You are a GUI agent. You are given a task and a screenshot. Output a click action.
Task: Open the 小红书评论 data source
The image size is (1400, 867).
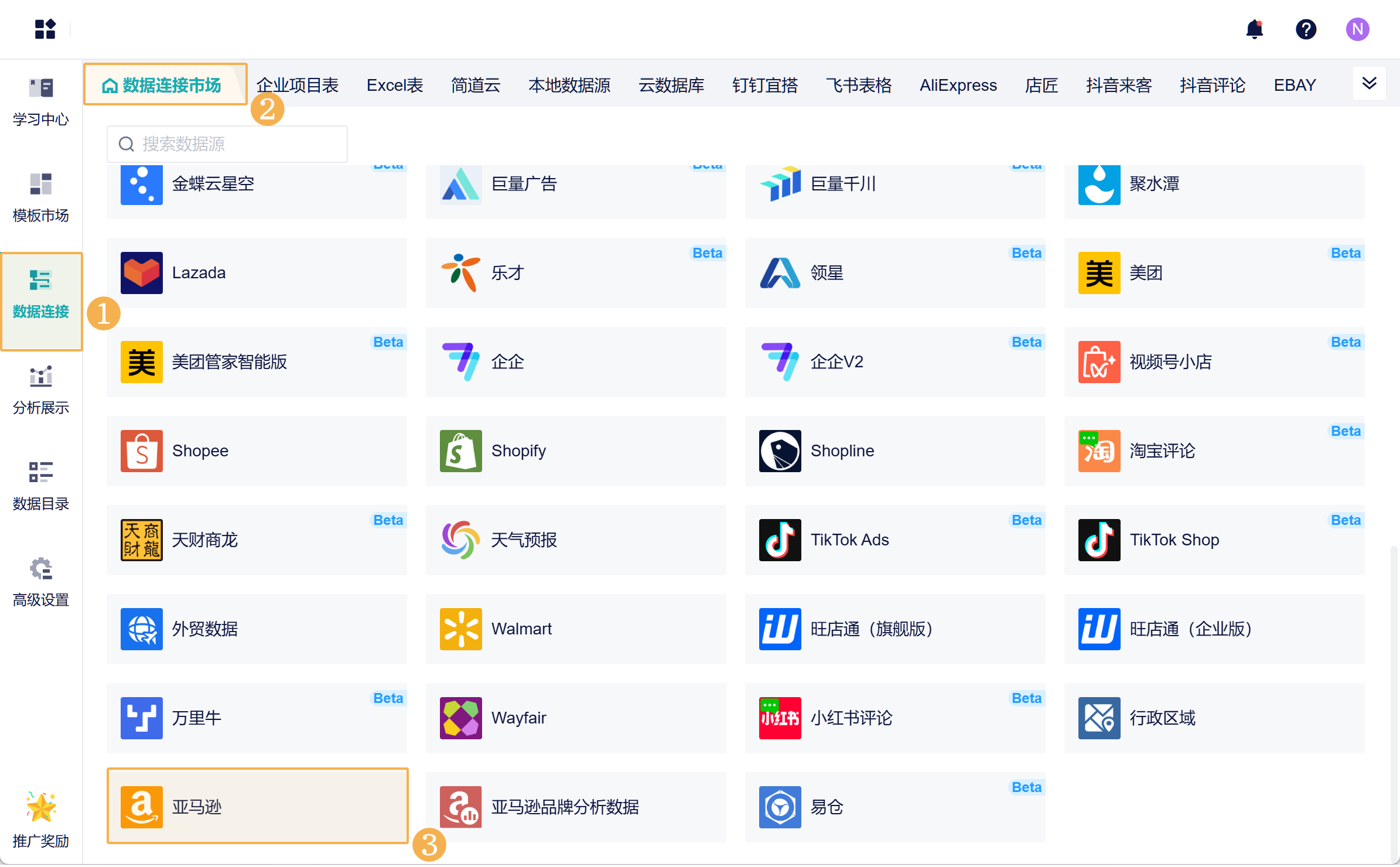point(895,718)
